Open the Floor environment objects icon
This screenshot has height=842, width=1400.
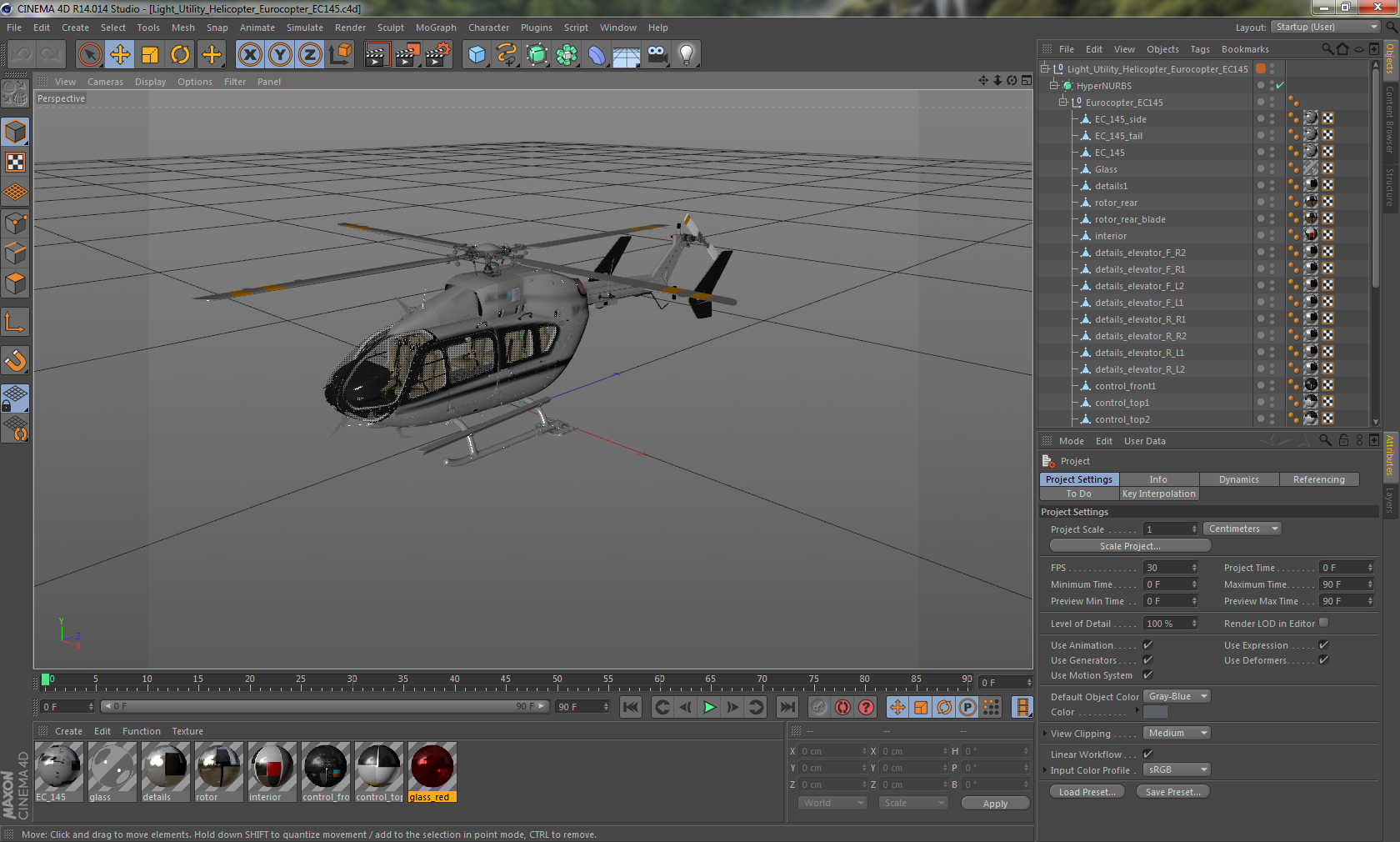(x=627, y=55)
